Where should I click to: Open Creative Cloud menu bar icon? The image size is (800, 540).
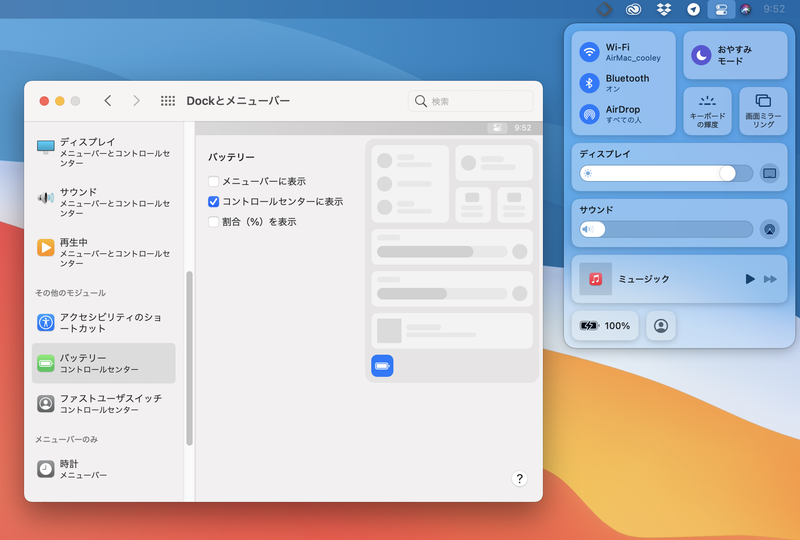tap(633, 9)
